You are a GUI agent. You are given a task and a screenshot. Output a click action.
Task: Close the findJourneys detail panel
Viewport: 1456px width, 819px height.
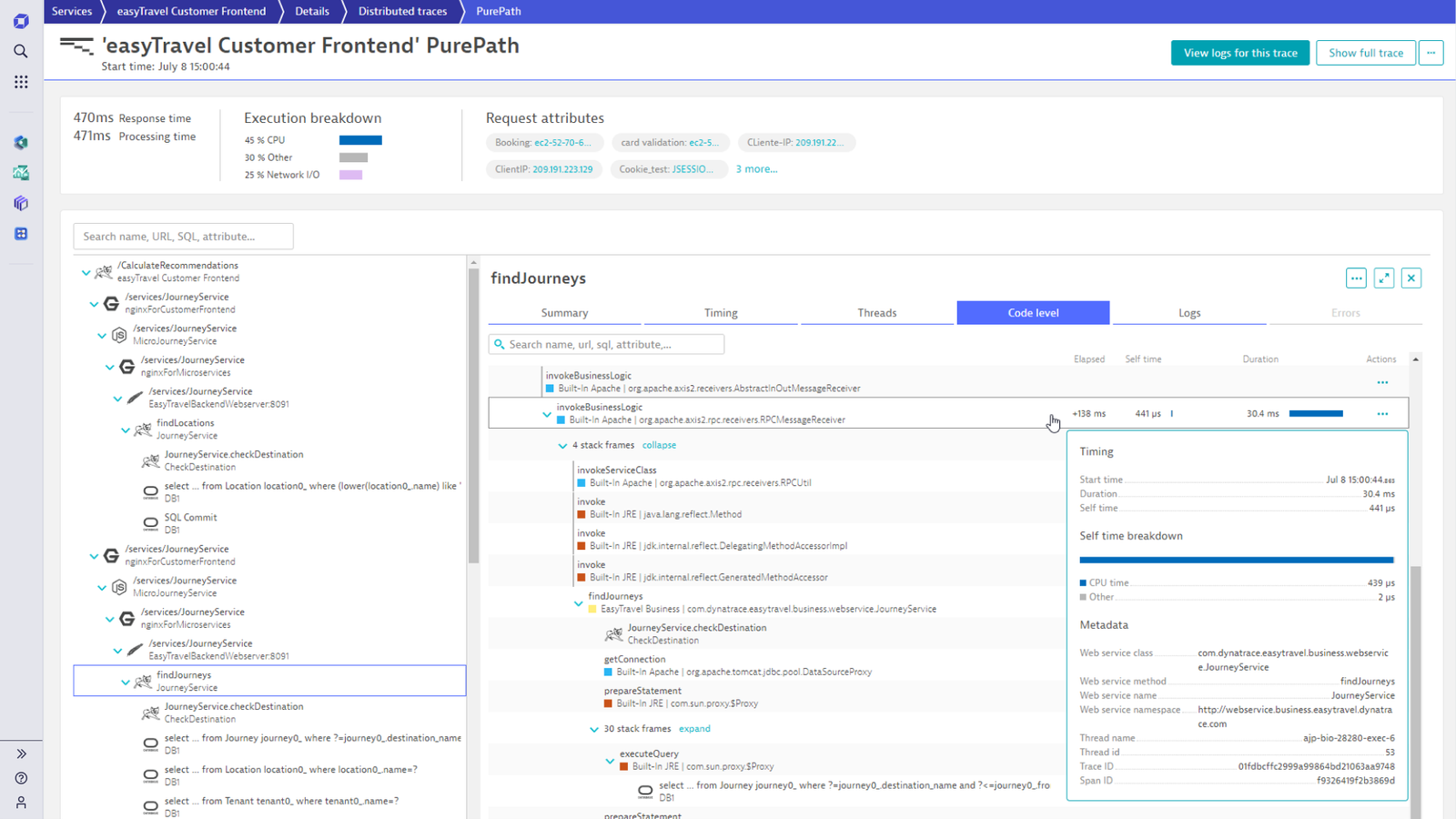[1411, 278]
